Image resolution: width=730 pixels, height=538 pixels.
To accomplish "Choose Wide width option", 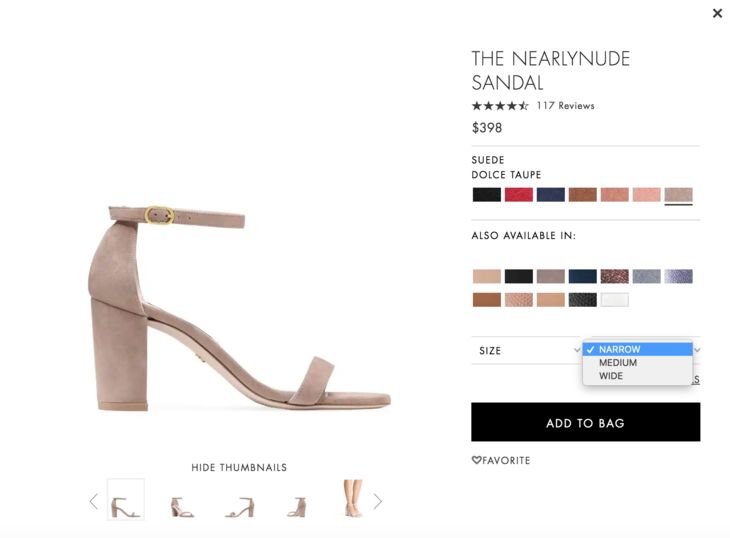I will point(611,377).
